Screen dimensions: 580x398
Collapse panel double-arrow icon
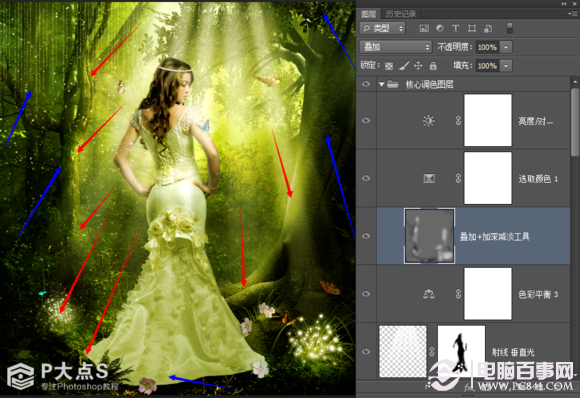pyautogui.click(x=564, y=3)
